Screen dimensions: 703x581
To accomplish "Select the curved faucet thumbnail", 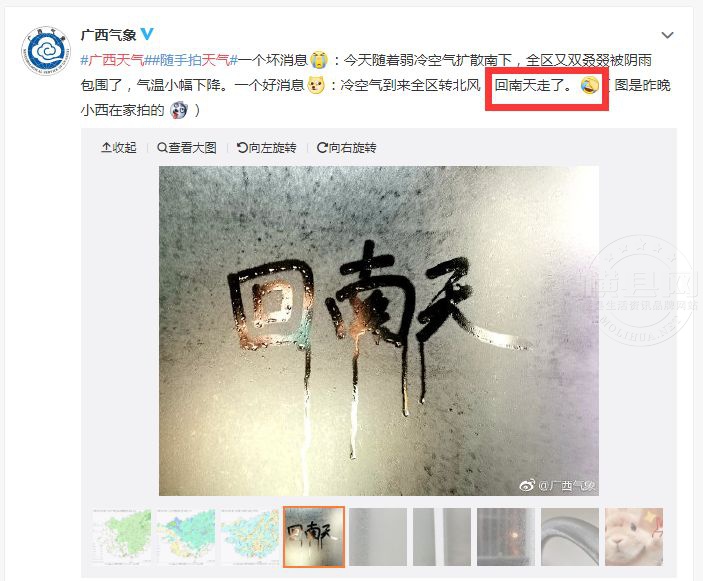I will 570,537.
